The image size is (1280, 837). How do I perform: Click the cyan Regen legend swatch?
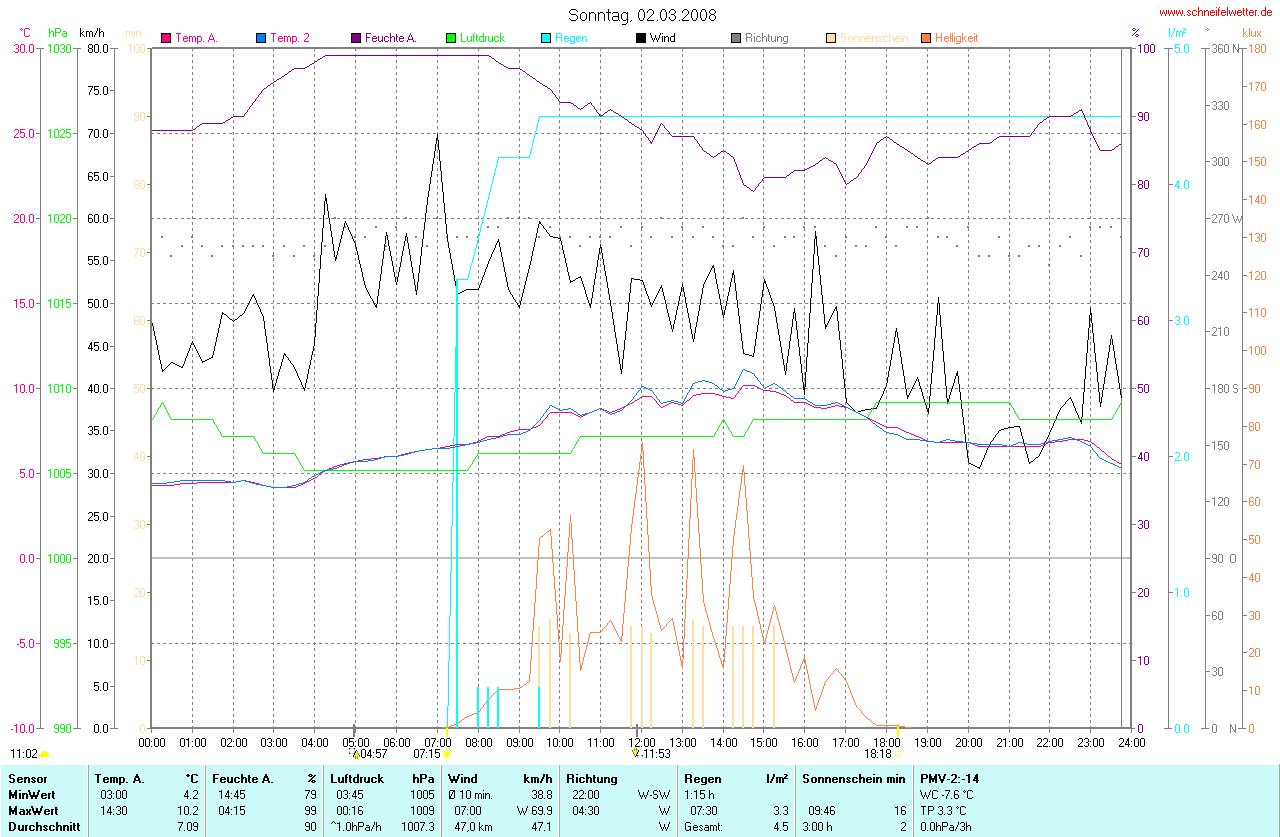coord(546,38)
